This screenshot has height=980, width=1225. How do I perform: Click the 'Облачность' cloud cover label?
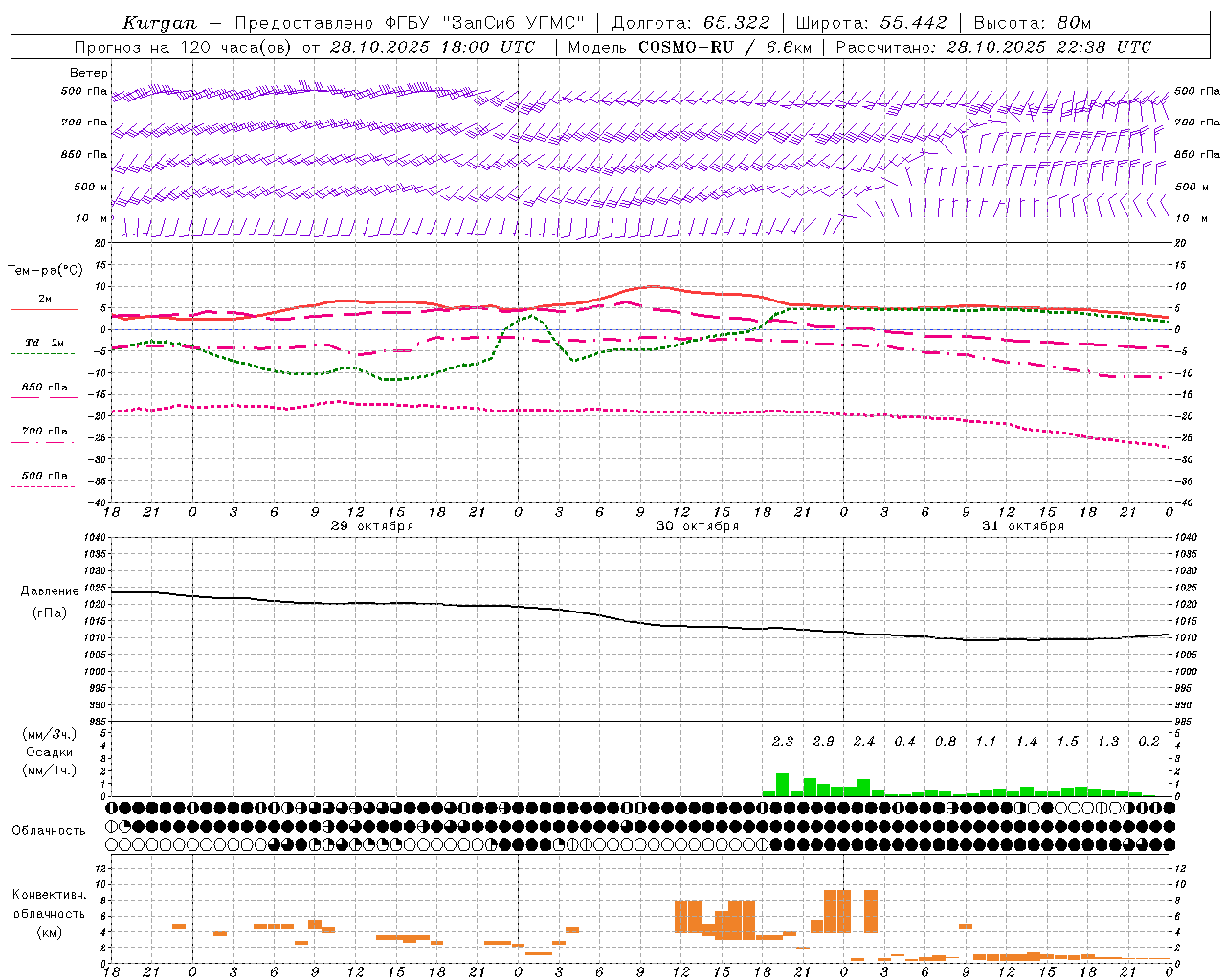pos(49,831)
